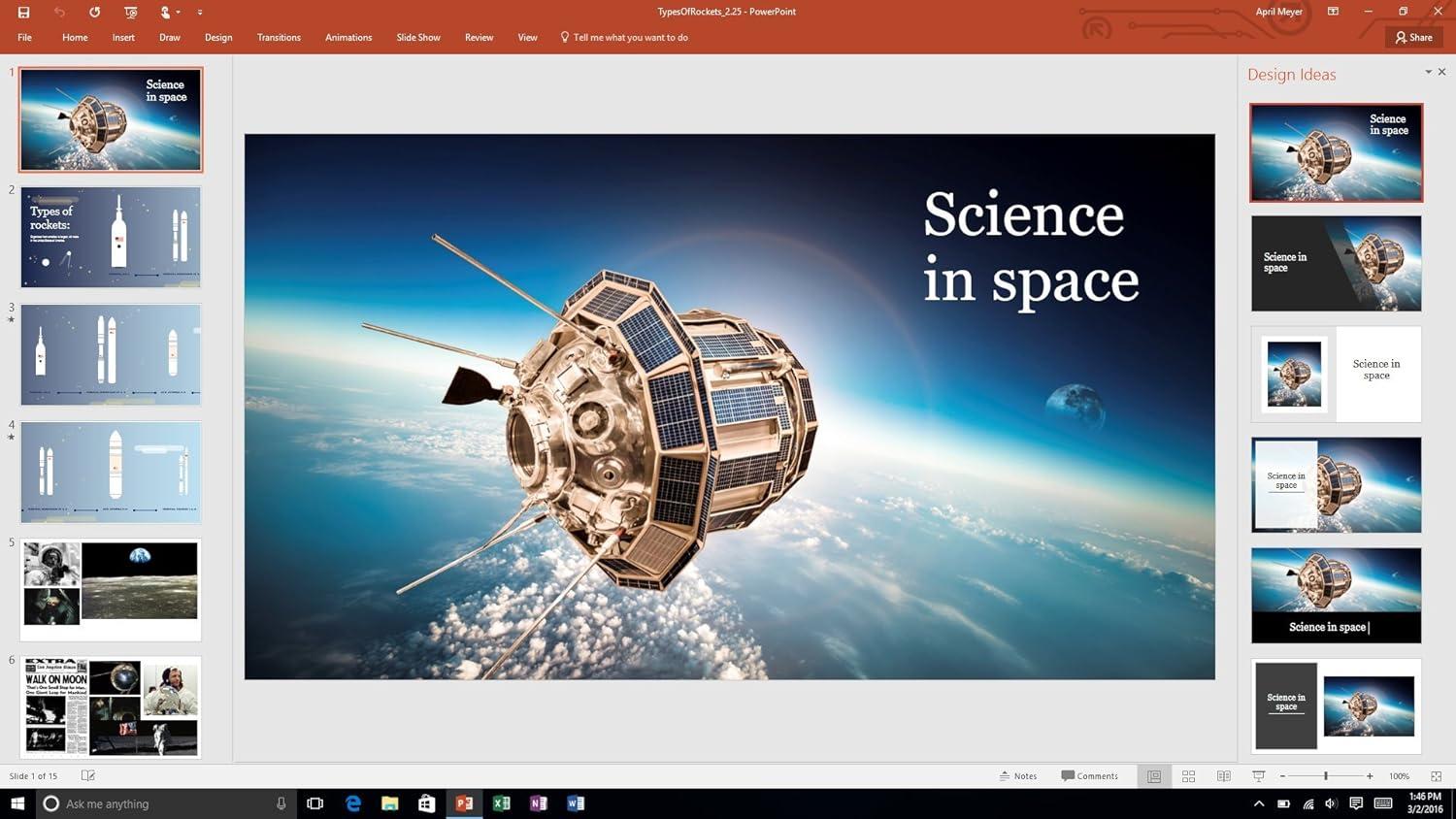Select the 'Types of rockets' slide 2 thumbnail
The image size is (1456, 819).
(x=111, y=238)
